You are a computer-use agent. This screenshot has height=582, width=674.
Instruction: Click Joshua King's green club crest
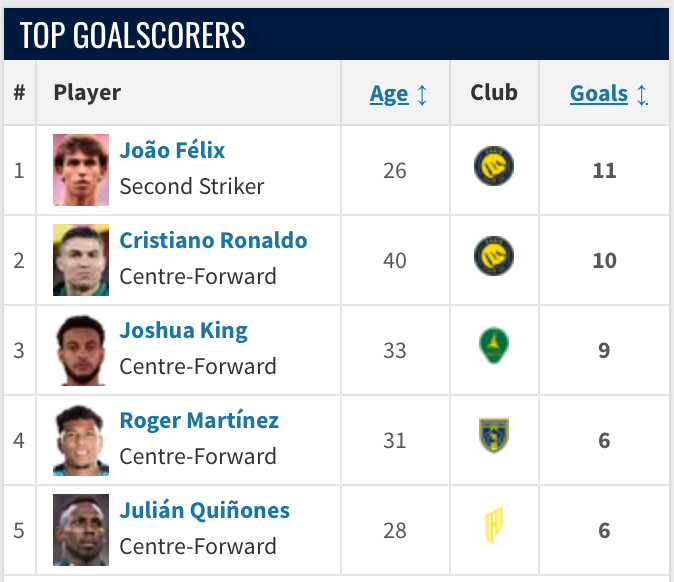(x=494, y=348)
